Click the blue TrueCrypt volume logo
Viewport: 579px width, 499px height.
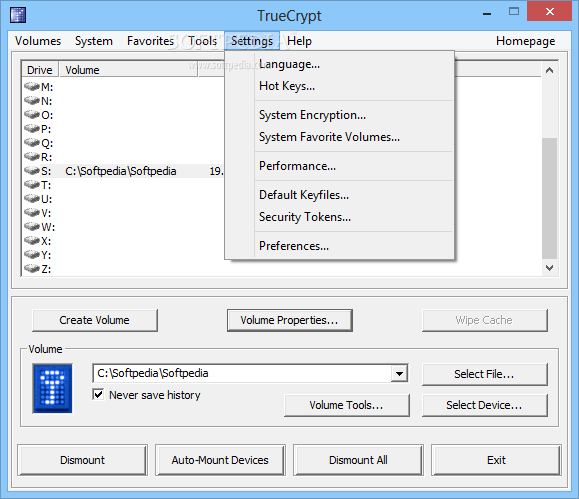[x=52, y=388]
